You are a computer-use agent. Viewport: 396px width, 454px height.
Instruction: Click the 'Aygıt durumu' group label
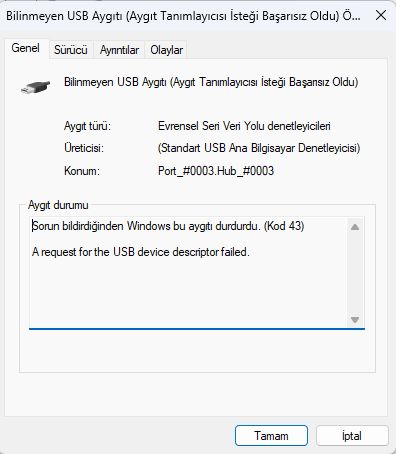tap(58, 205)
